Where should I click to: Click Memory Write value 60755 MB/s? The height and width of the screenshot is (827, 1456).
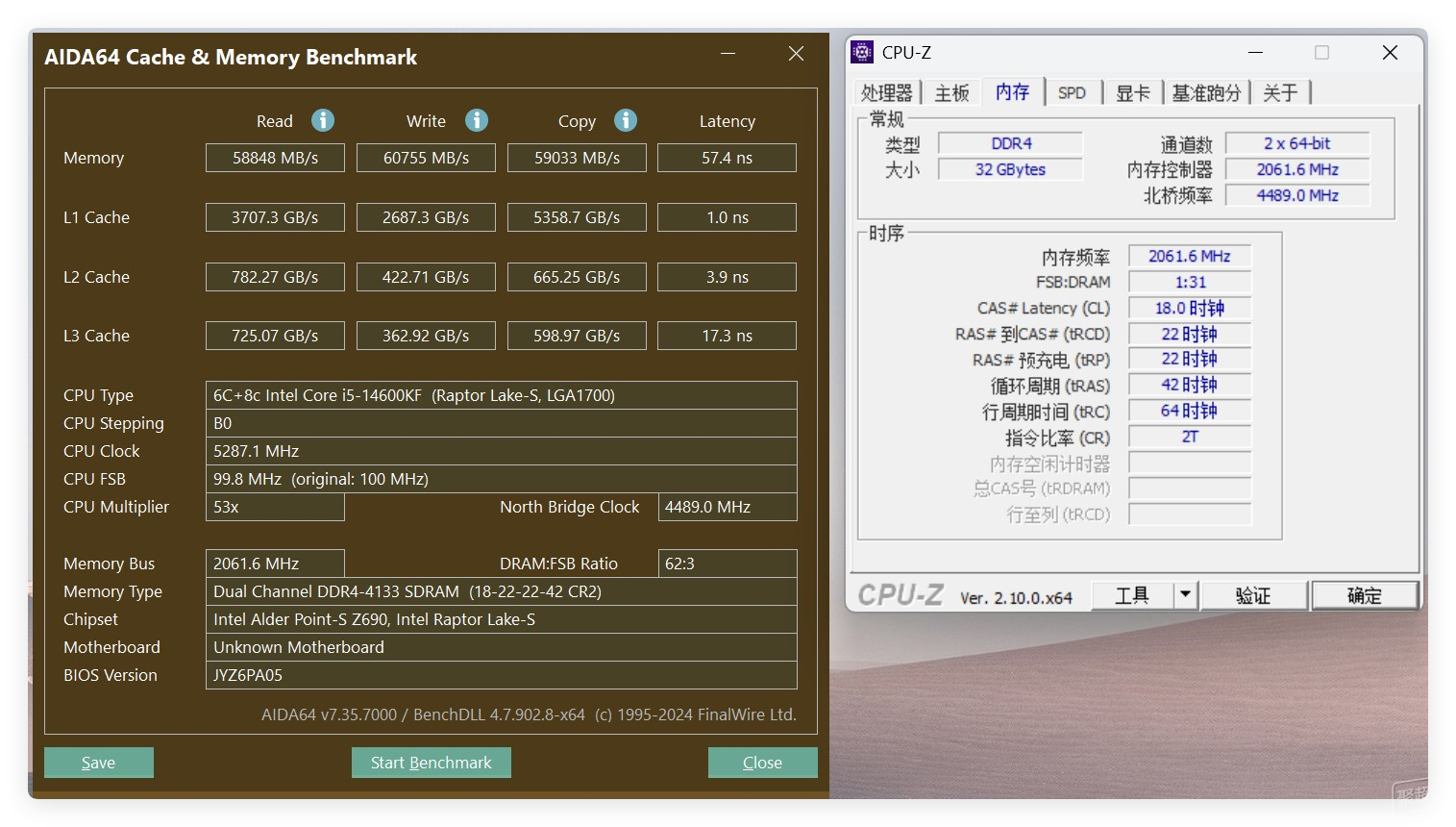pos(426,158)
